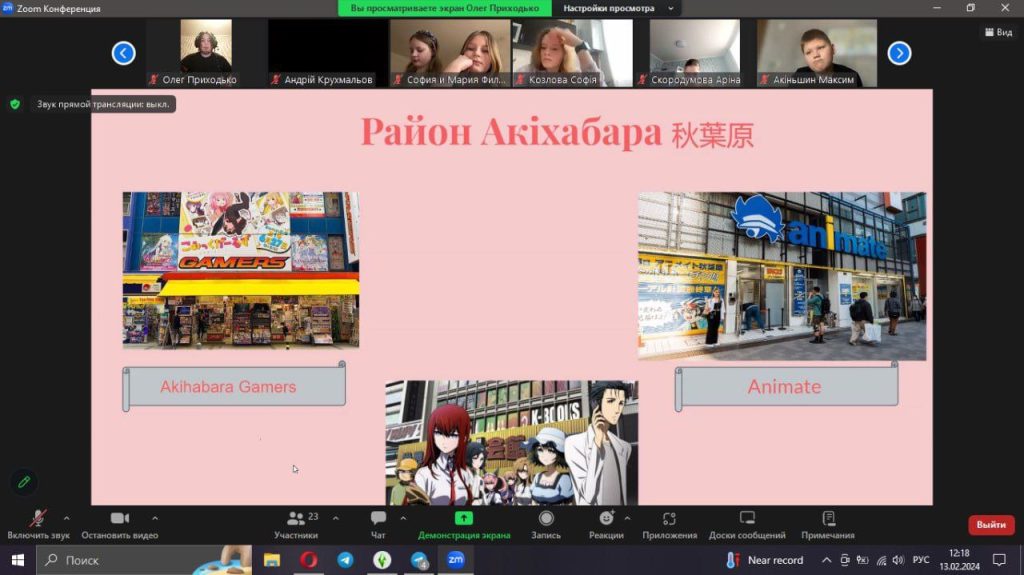
Task: Click the Akihabara Gamers caption
Action: (x=234, y=386)
